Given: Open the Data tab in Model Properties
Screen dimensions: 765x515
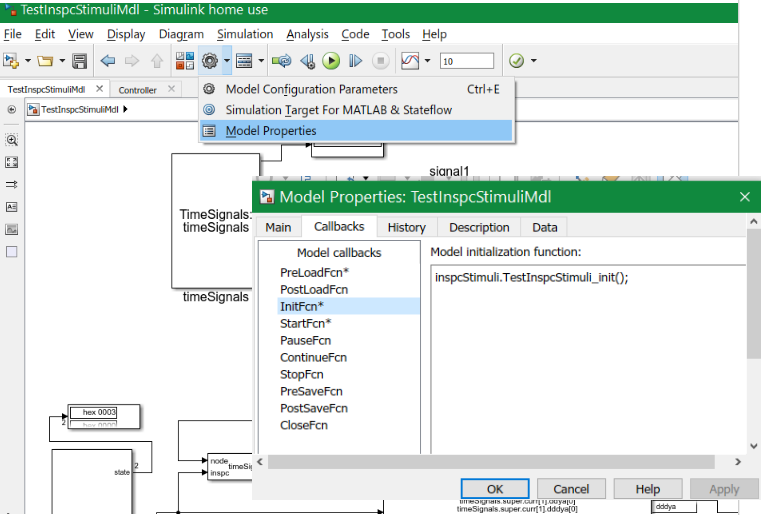Looking at the screenshot, I should 544,228.
